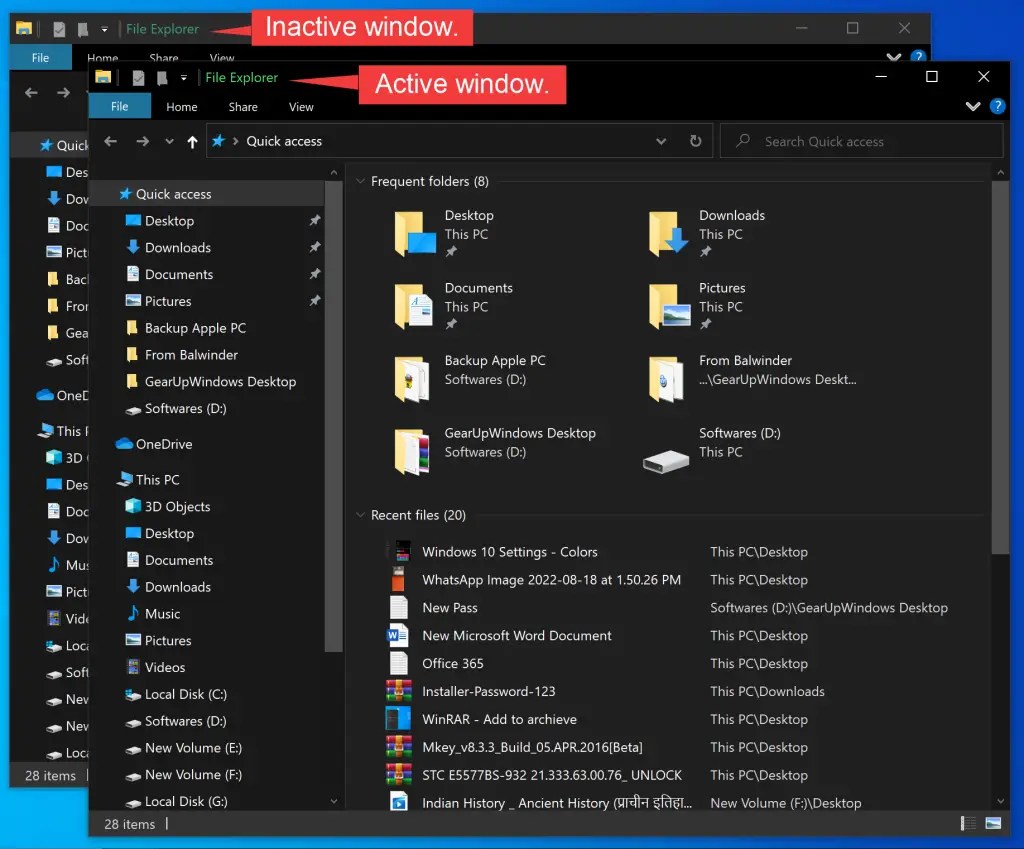Open Share ribbon tab in active window

tap(243, 106)
